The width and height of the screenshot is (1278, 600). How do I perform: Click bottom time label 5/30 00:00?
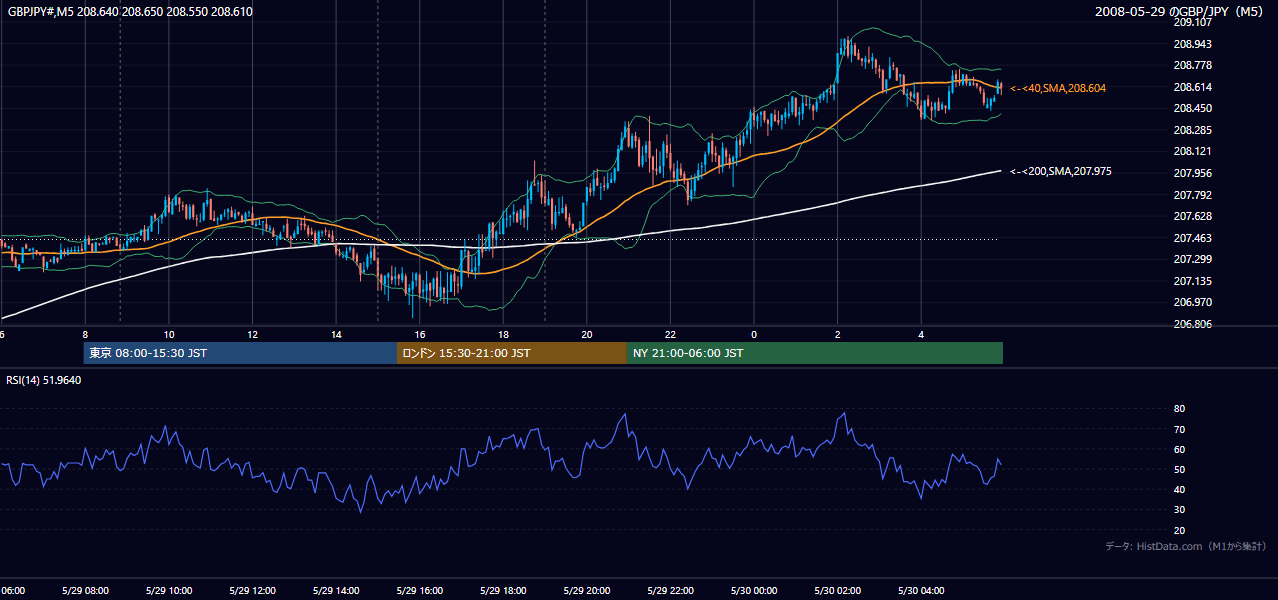[x=754, y=591]
